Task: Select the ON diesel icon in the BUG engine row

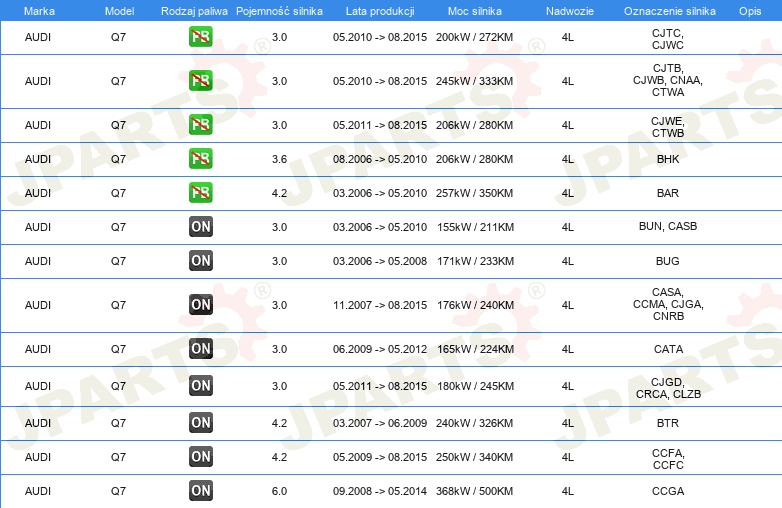Action: click(201, 261)
